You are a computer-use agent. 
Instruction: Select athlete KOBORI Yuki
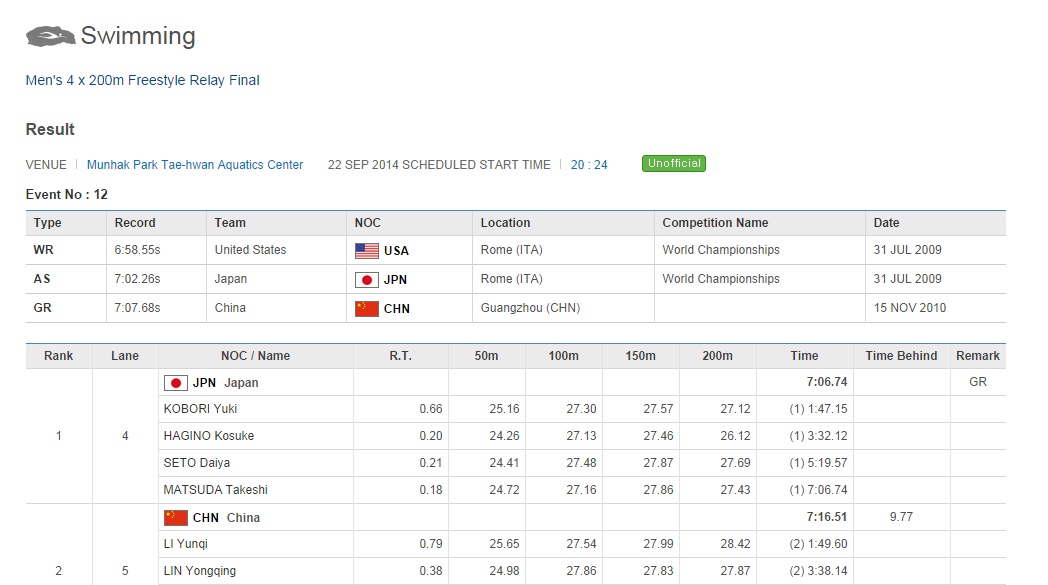(x=200, y=409)
